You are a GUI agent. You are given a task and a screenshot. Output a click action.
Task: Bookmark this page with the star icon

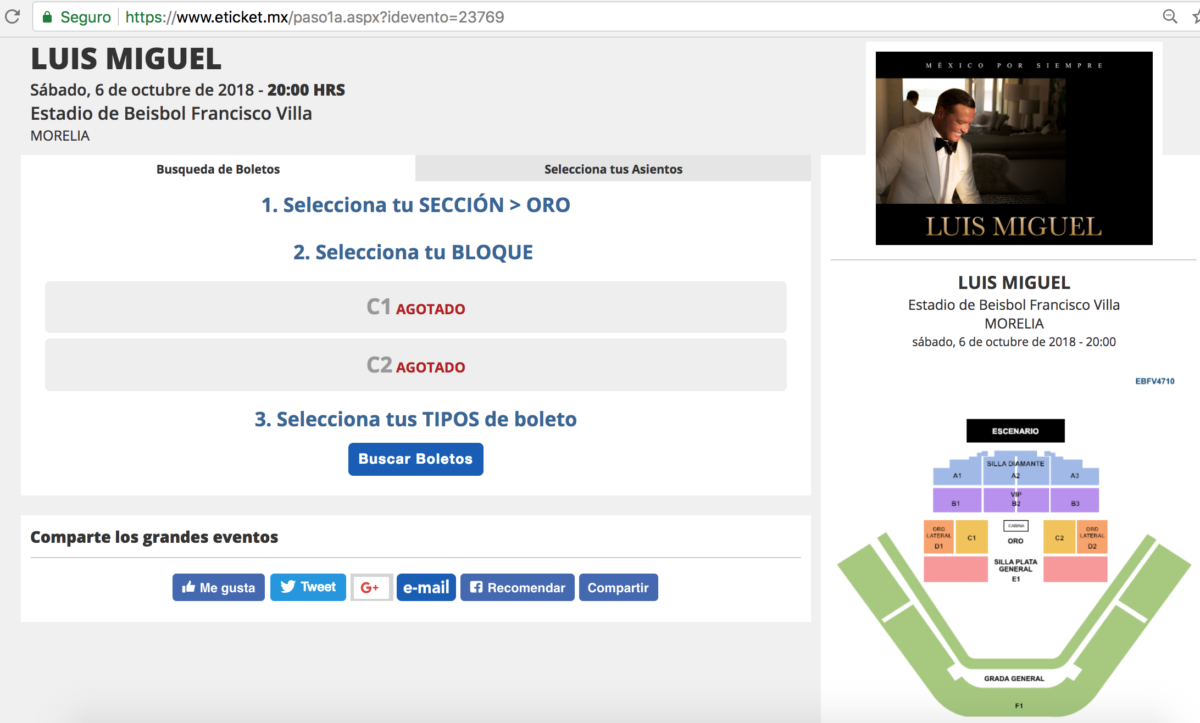pyautogui.click(x=1194, y=17)
